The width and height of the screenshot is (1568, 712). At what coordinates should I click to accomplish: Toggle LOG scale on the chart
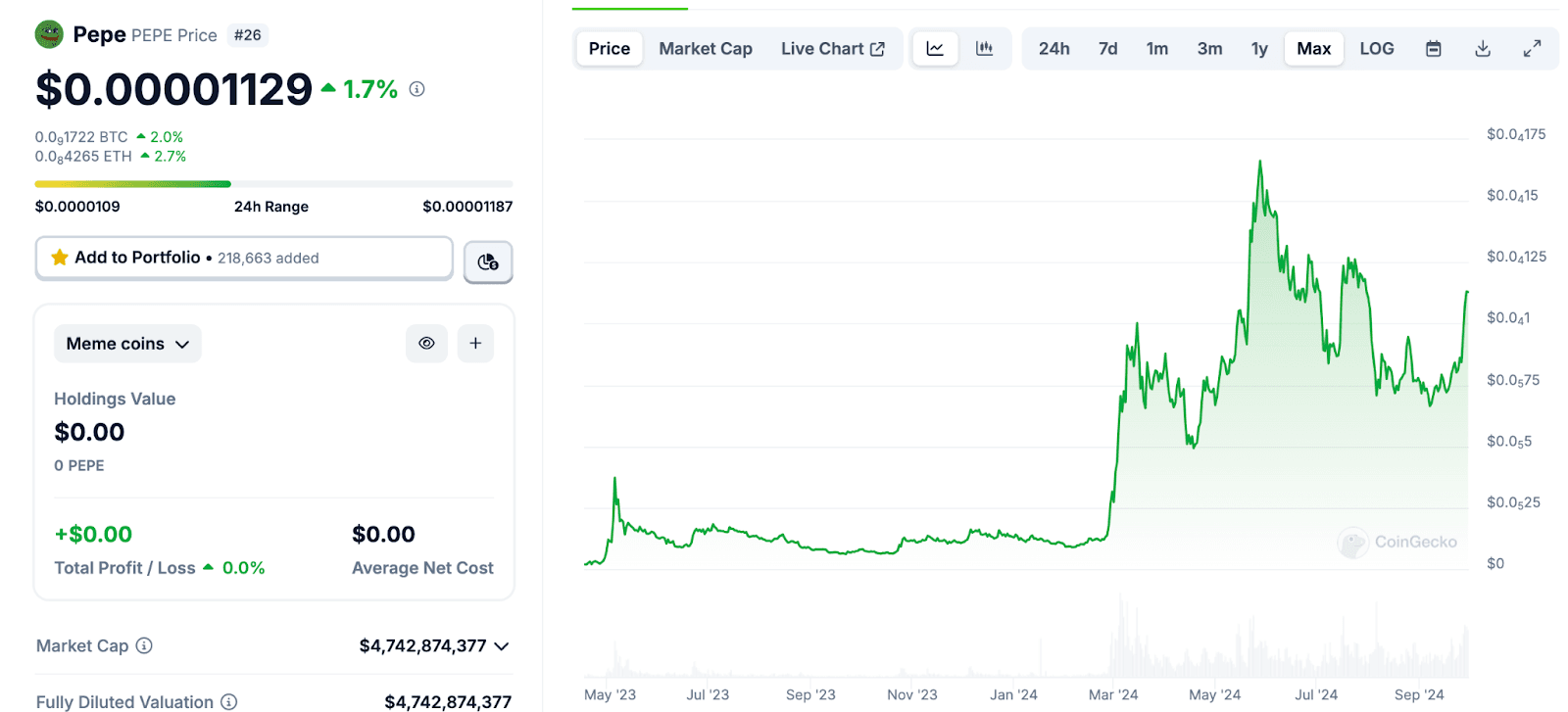pyautogui.click(x=1377, y=49)
